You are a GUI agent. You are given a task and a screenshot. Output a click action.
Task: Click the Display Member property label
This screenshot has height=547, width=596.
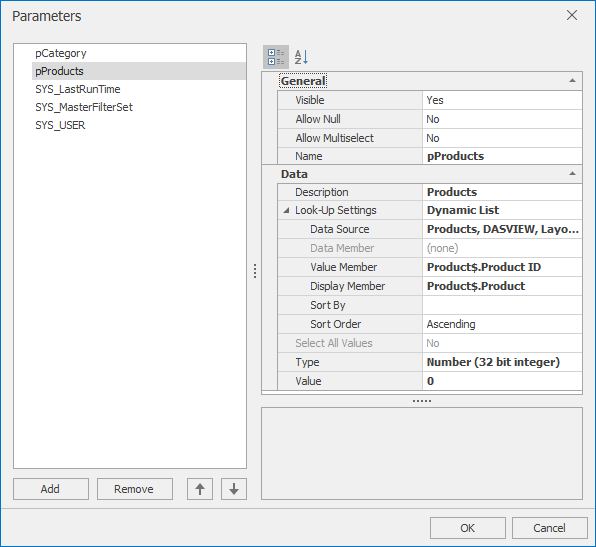click(347, 286)
